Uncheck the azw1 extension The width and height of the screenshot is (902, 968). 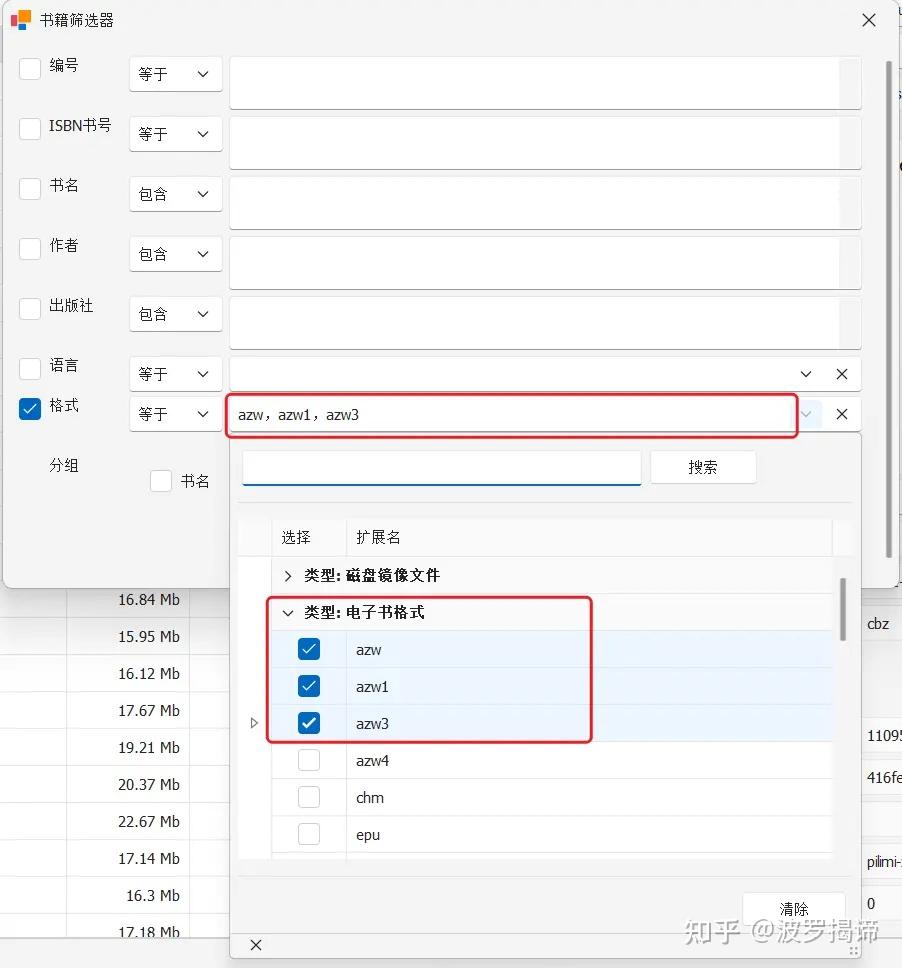pyautogui.click(x=309, y=686)
